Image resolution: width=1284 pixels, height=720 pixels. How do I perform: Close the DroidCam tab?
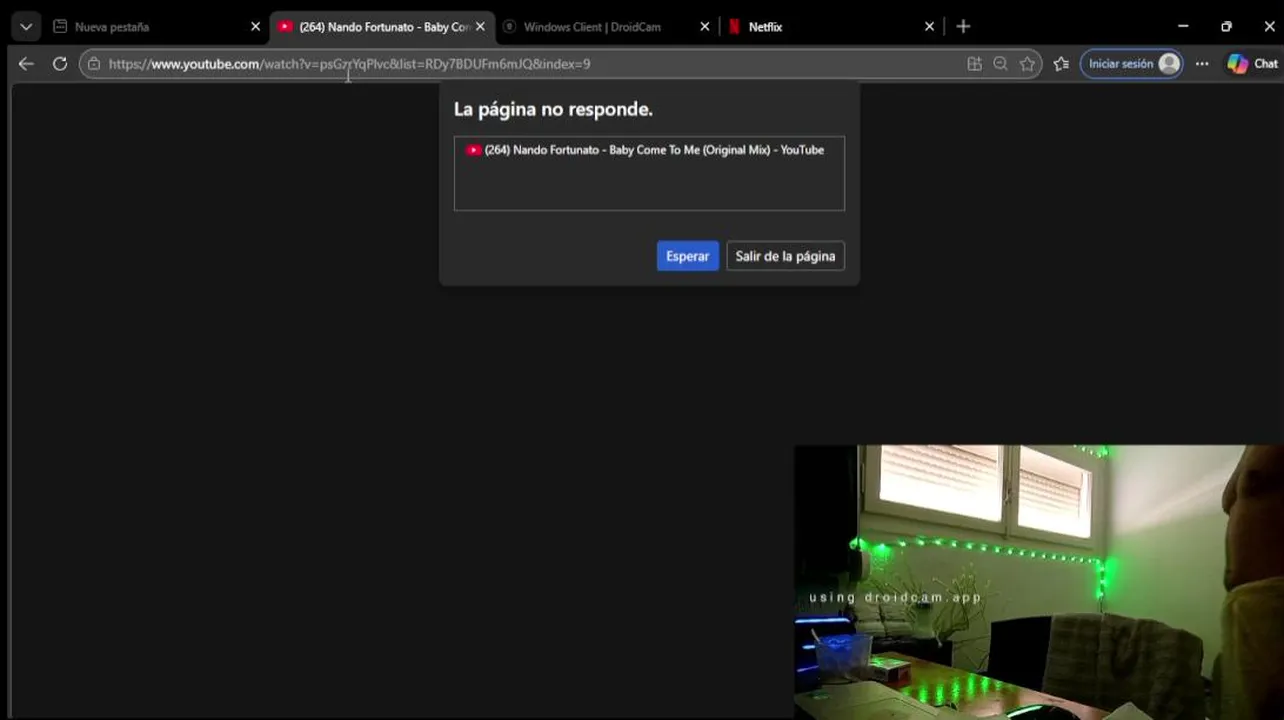coord(705,27)
